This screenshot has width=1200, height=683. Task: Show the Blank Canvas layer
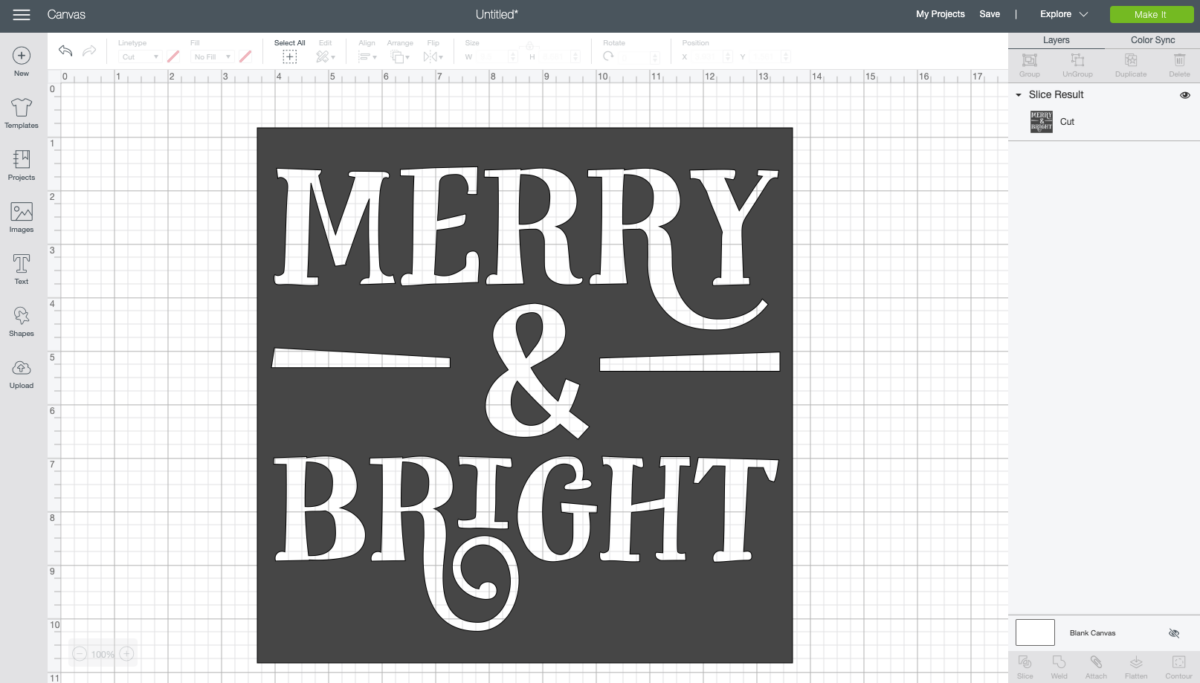pyautogui.click(x=1175, y=633)
